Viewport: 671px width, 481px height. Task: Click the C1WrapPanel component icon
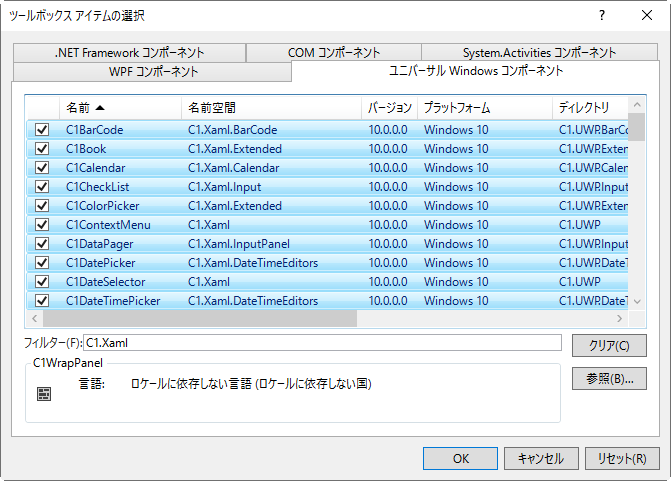(x=44, y=394)
